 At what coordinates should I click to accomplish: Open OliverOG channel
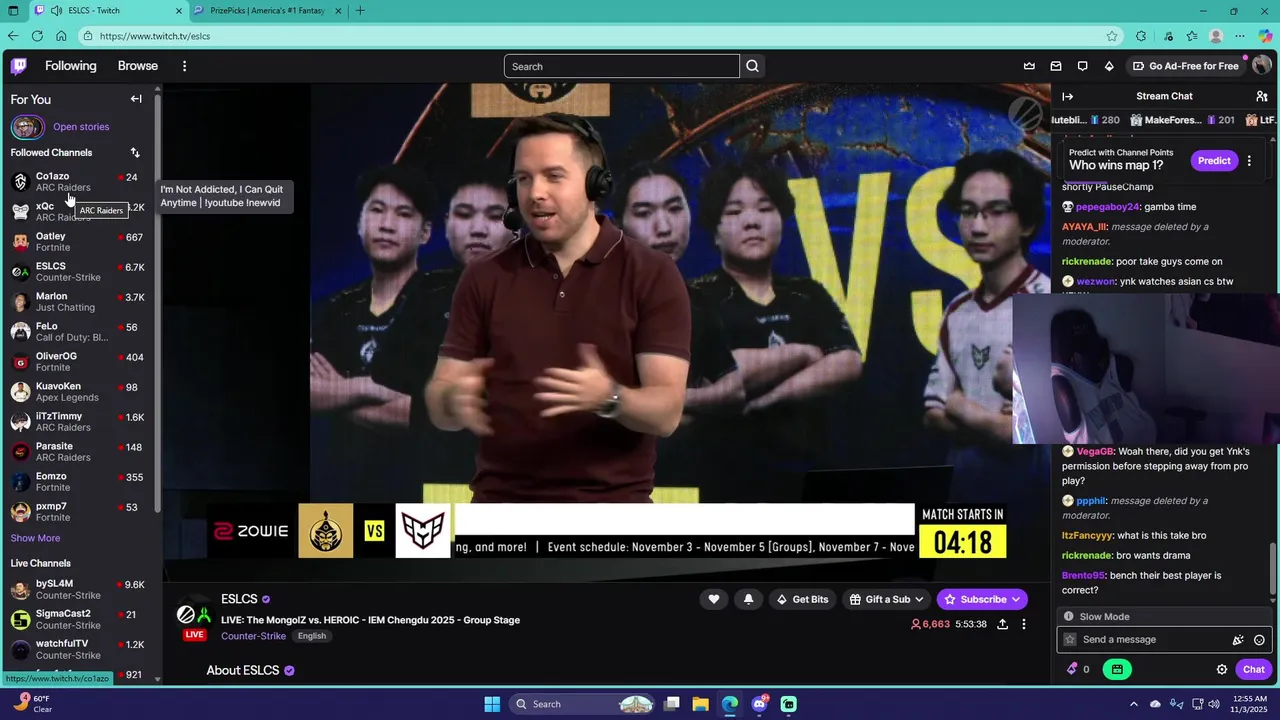point(78,362)
